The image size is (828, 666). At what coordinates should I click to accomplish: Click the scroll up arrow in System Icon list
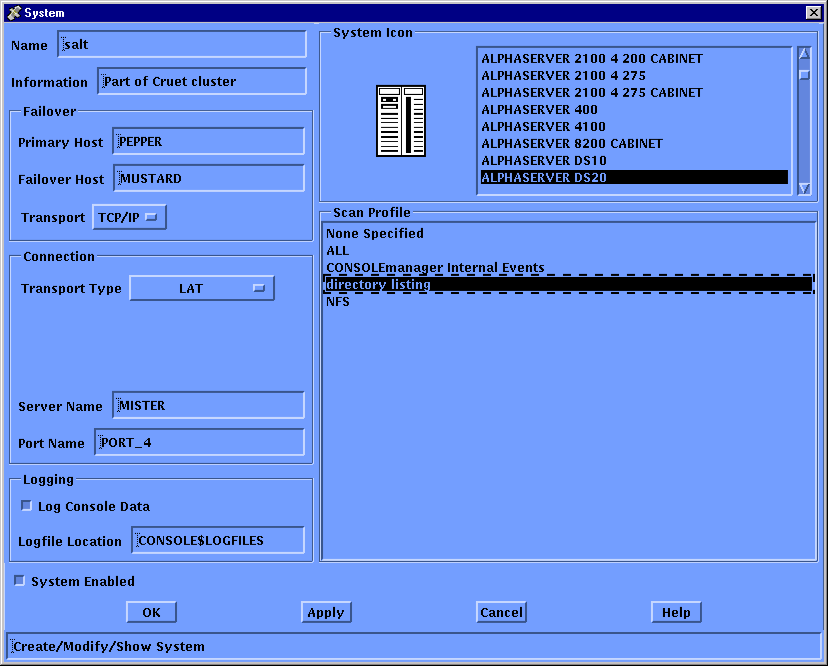pos(804,53)
